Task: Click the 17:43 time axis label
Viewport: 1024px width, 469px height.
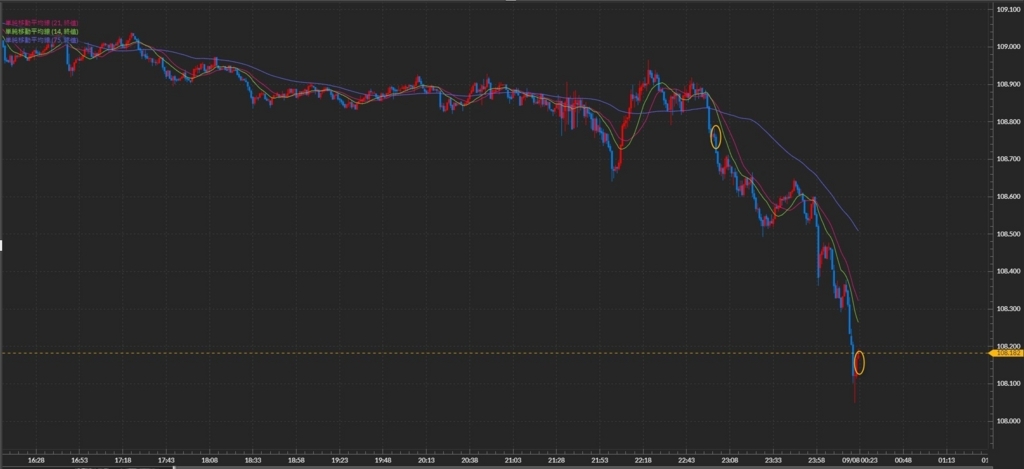Action: click(x=166, y=460)
